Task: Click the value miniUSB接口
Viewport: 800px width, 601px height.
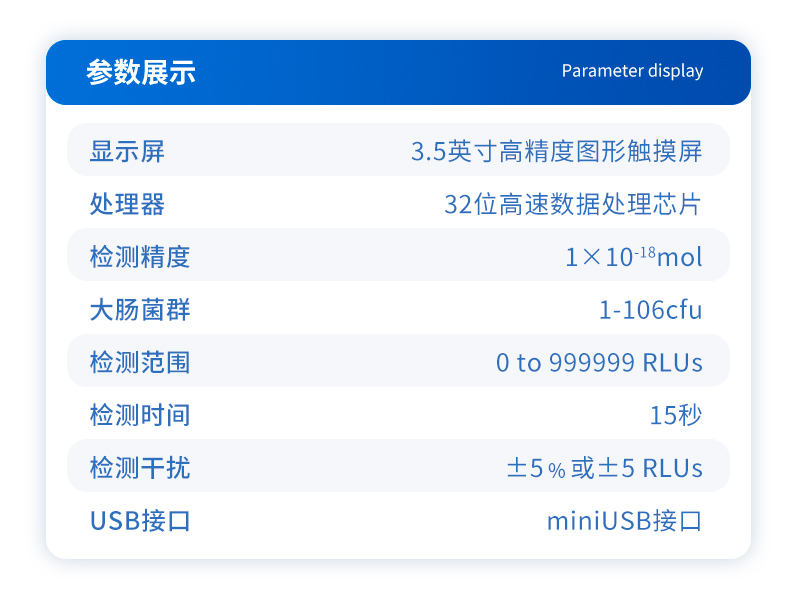Action: point(624,521)
